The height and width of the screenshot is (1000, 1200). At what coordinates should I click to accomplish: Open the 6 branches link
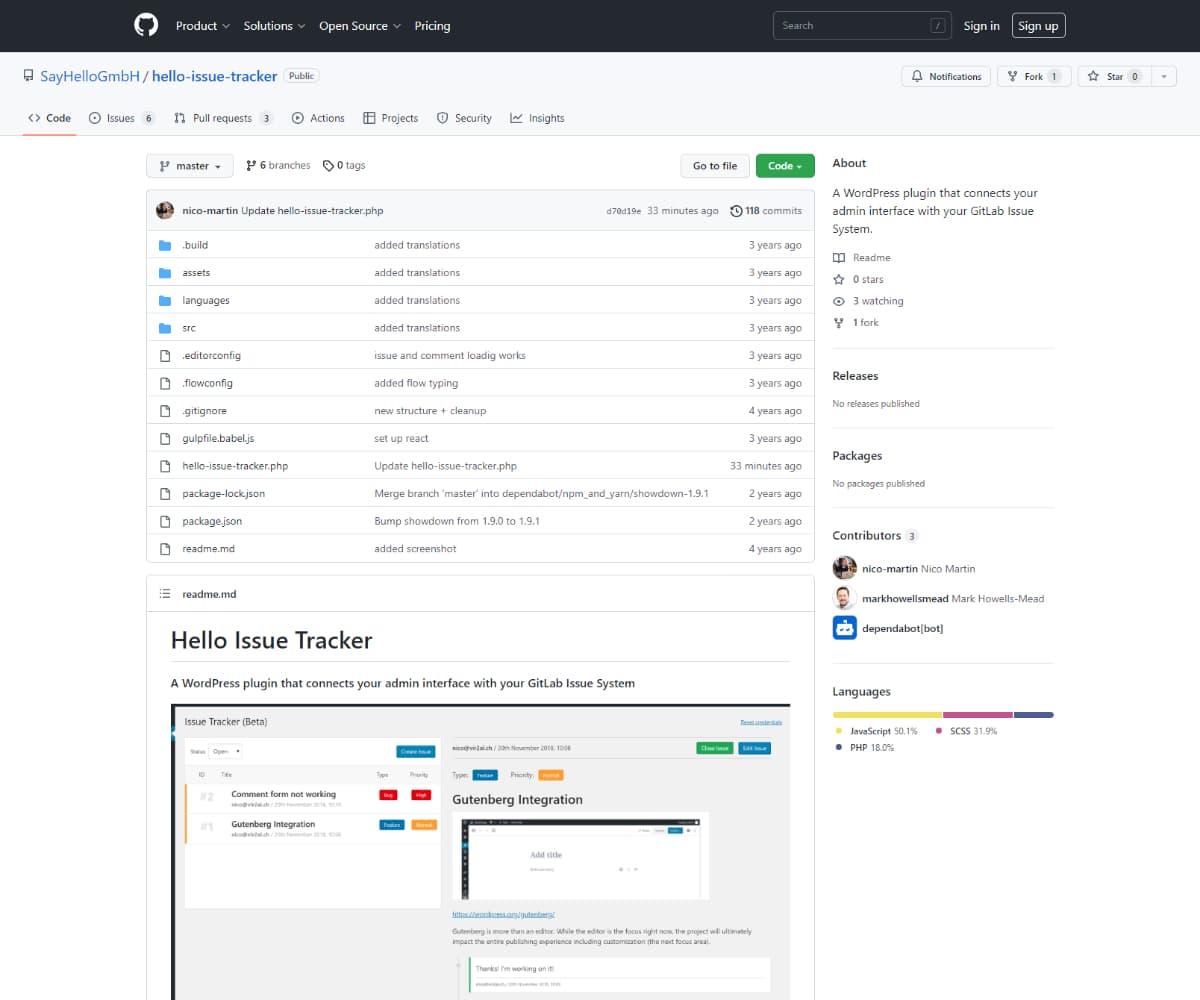click(x=278, y=166)
